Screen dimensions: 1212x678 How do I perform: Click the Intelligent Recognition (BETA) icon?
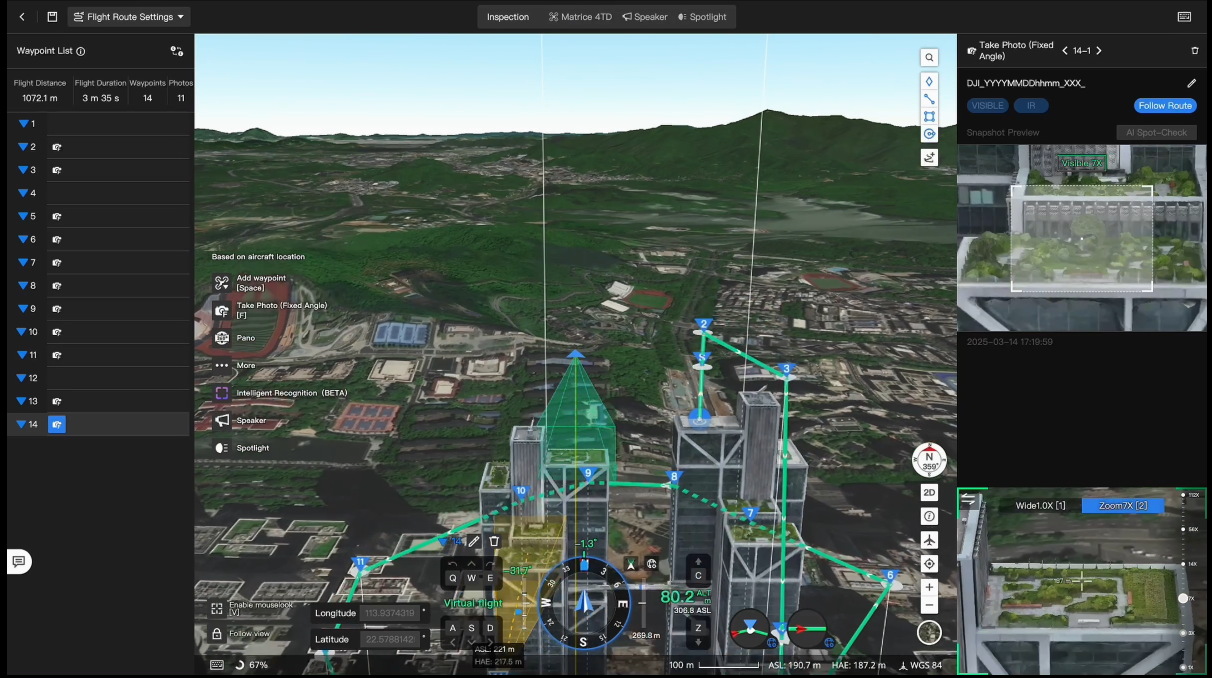221,393
